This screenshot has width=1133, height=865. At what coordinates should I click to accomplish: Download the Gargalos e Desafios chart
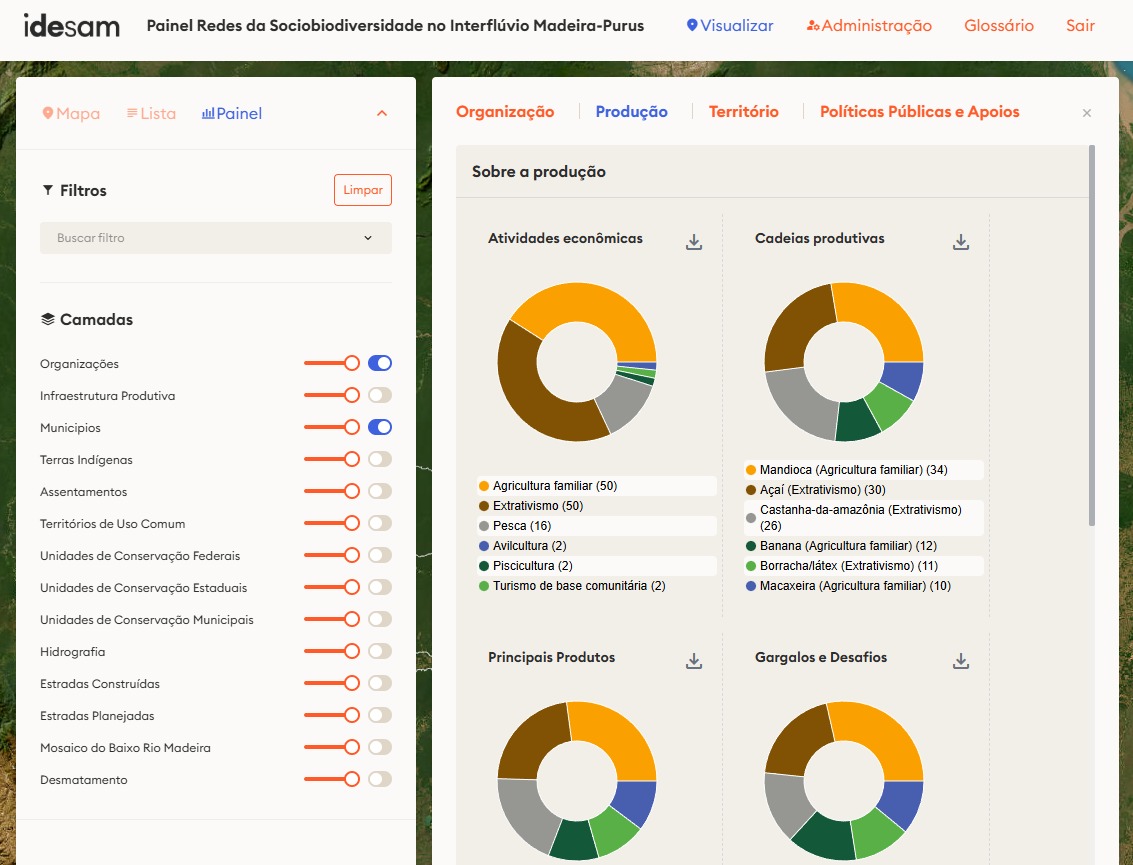click(x=961, y=661)
